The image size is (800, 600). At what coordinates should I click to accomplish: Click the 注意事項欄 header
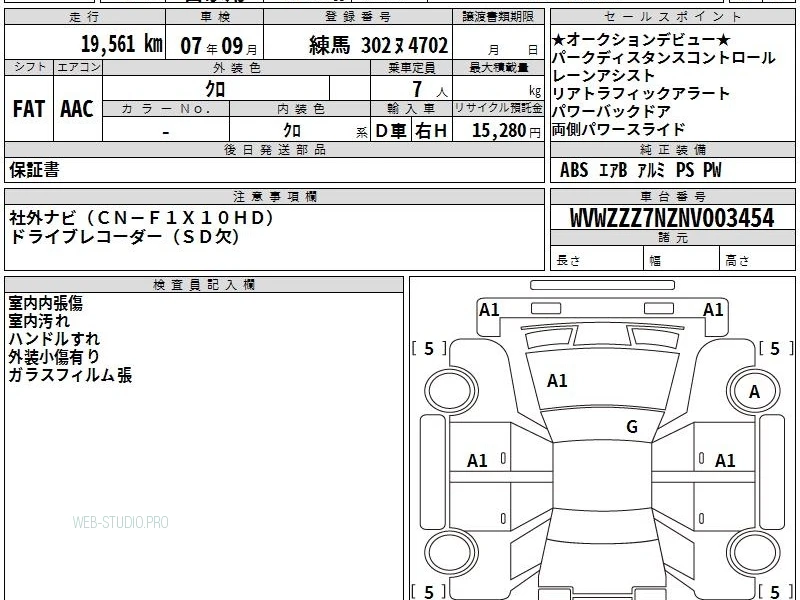pyautogui.click(x=275, y=196)
